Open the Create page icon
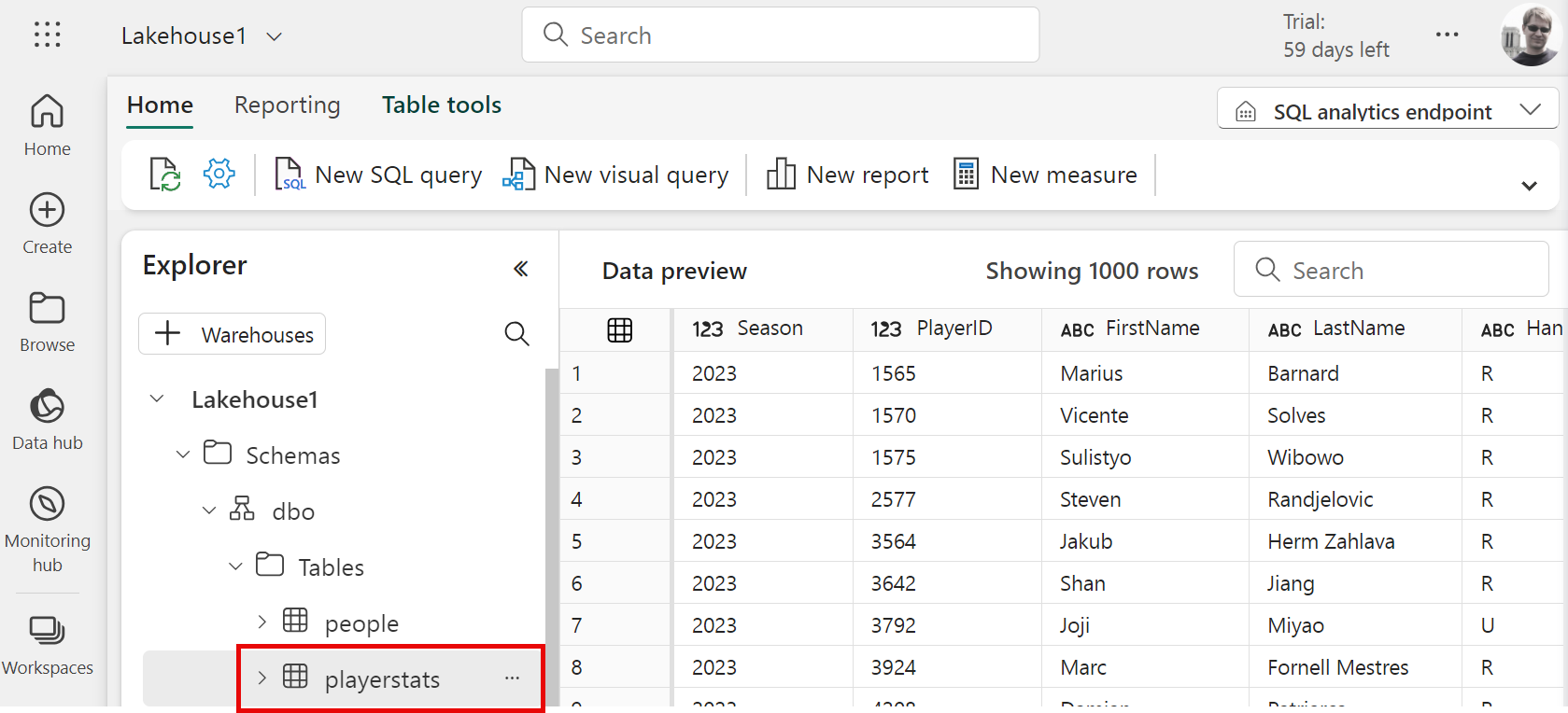Viewport: 1568px width, 713px height. (47, 210)
